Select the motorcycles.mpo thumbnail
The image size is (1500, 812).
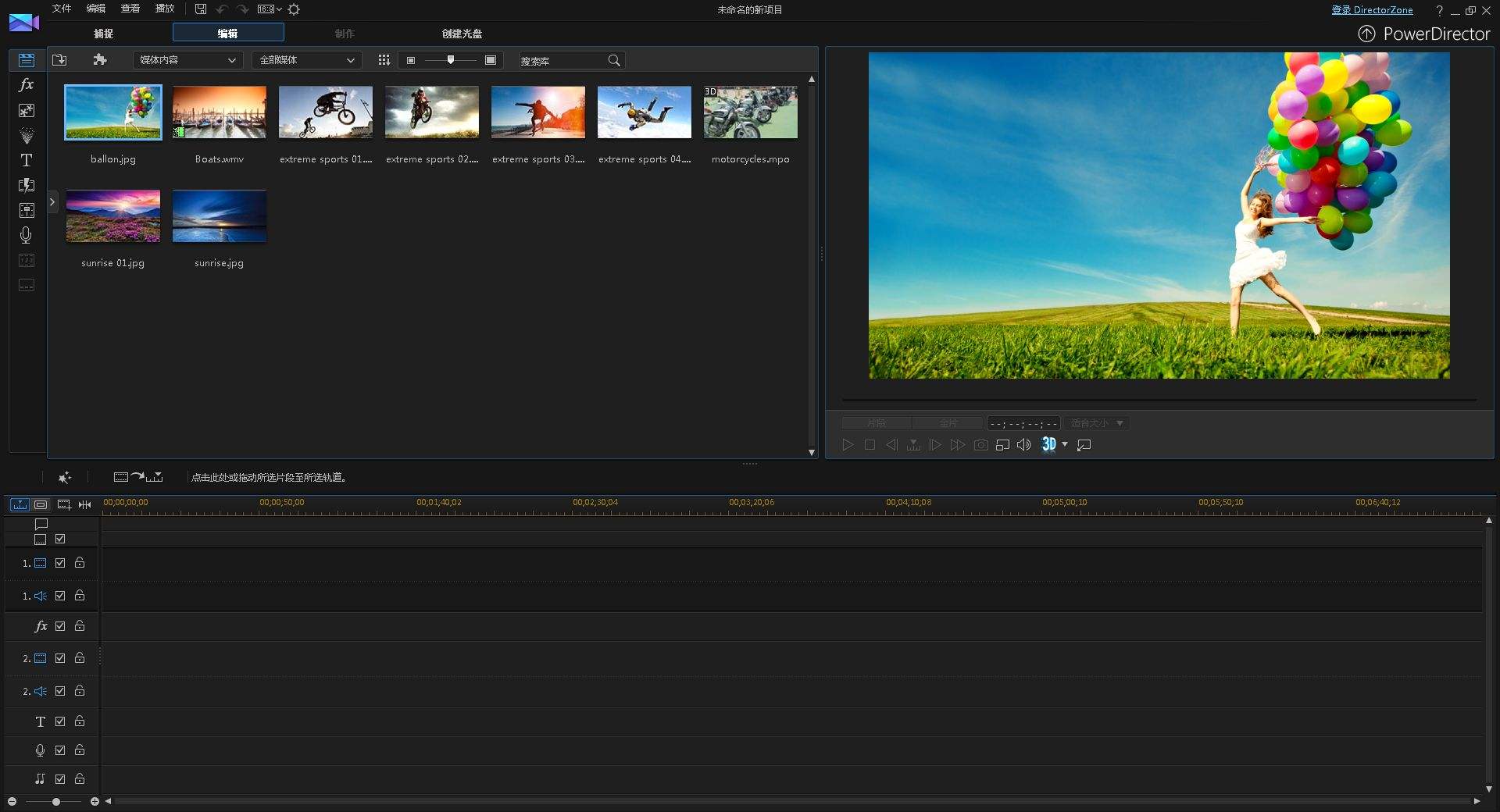751,112
